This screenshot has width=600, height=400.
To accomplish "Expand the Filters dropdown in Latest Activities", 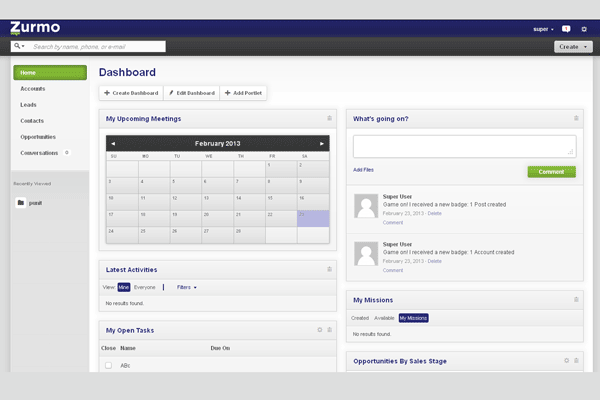I will [186, 287].
